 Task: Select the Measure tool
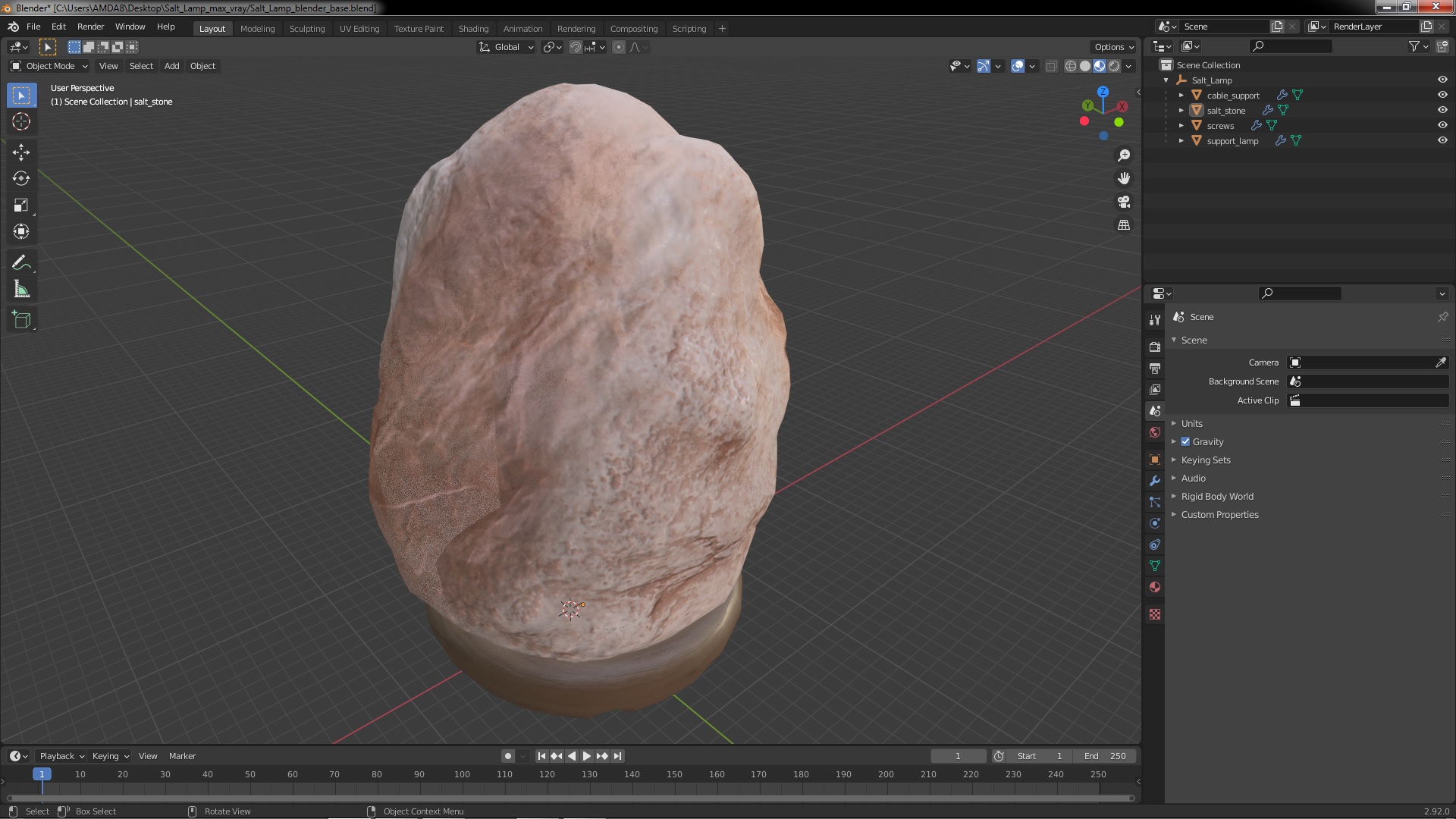(21, 289)
